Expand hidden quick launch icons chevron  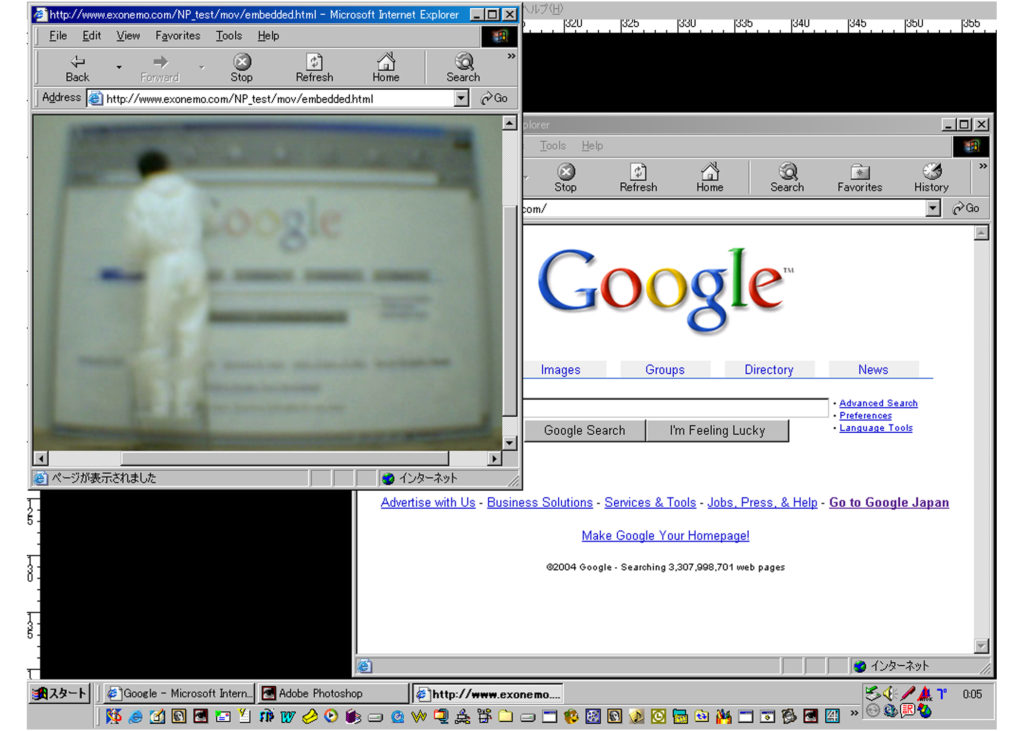pos(854,712)
